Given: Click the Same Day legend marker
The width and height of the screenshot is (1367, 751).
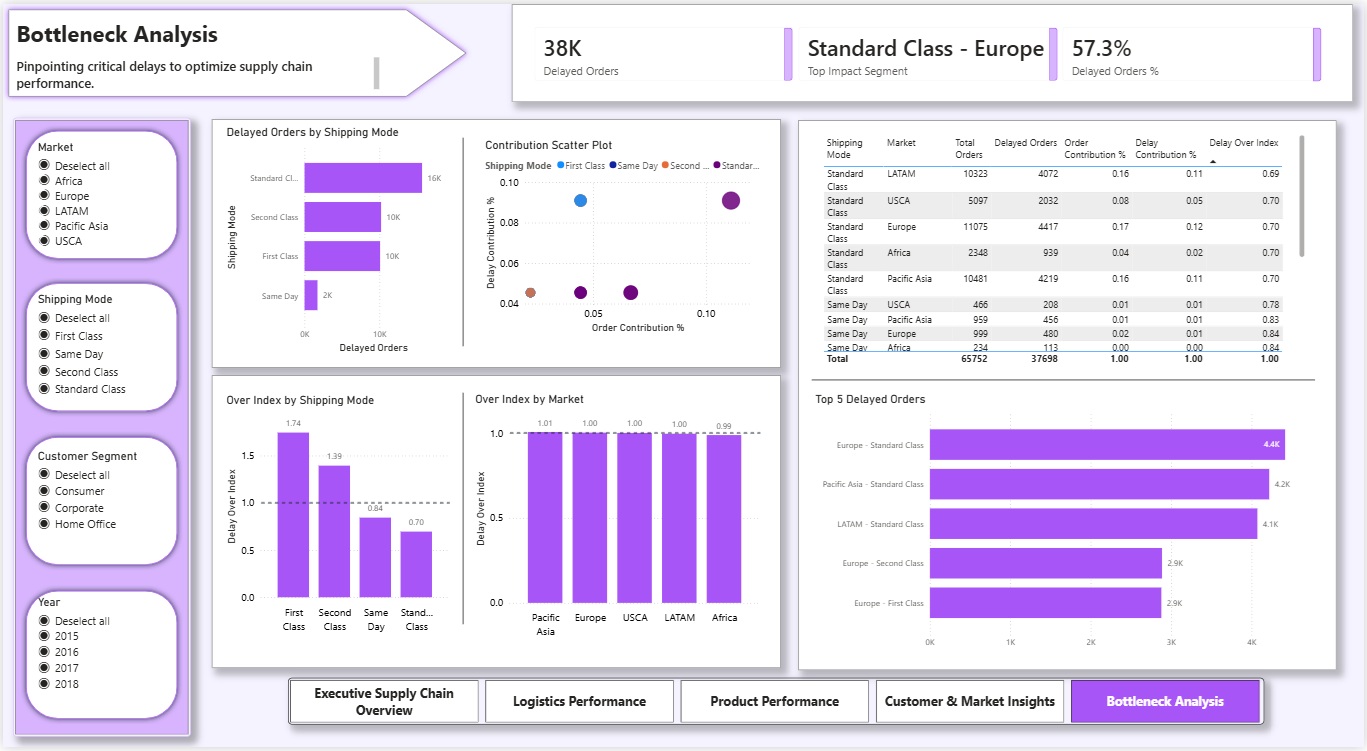Looking at the screenshot, I should (612, 165).
